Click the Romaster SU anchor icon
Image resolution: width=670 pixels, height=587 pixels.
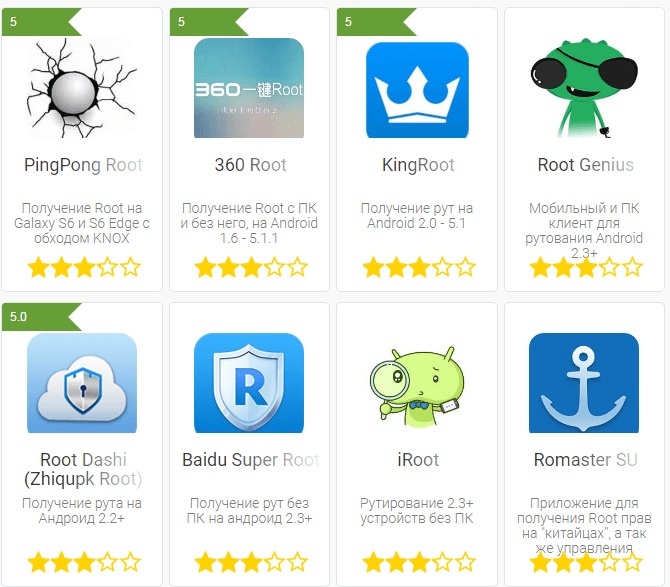(x=584, y=383)
